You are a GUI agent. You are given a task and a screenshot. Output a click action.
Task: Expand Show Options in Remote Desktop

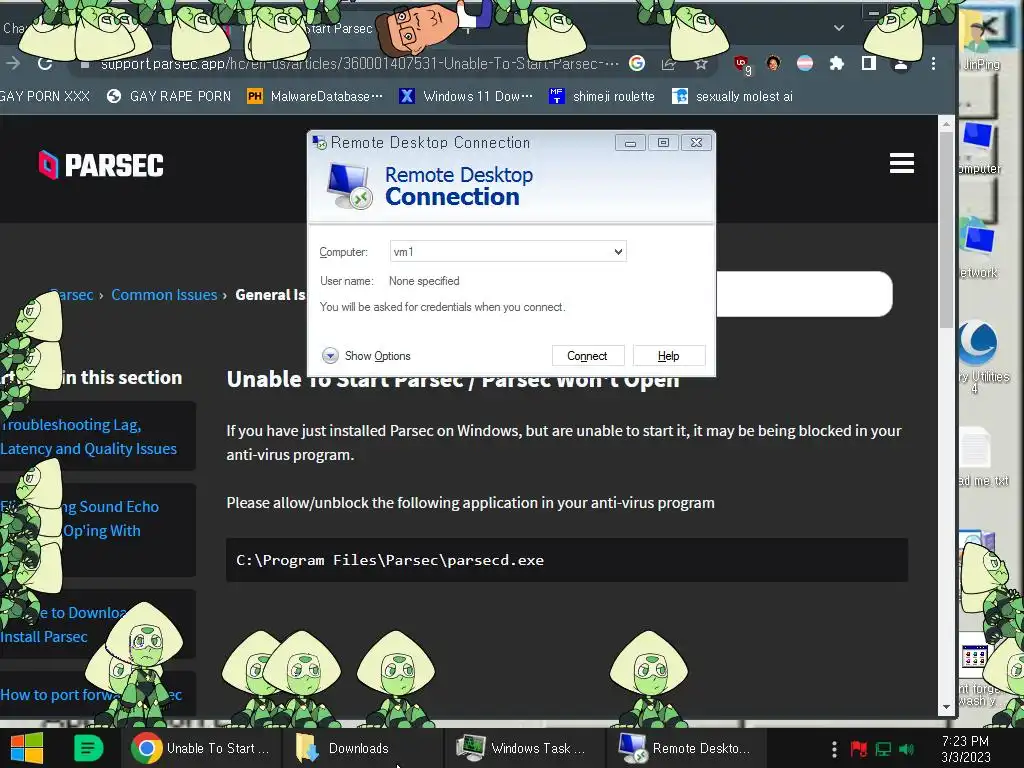click(366, 356)
